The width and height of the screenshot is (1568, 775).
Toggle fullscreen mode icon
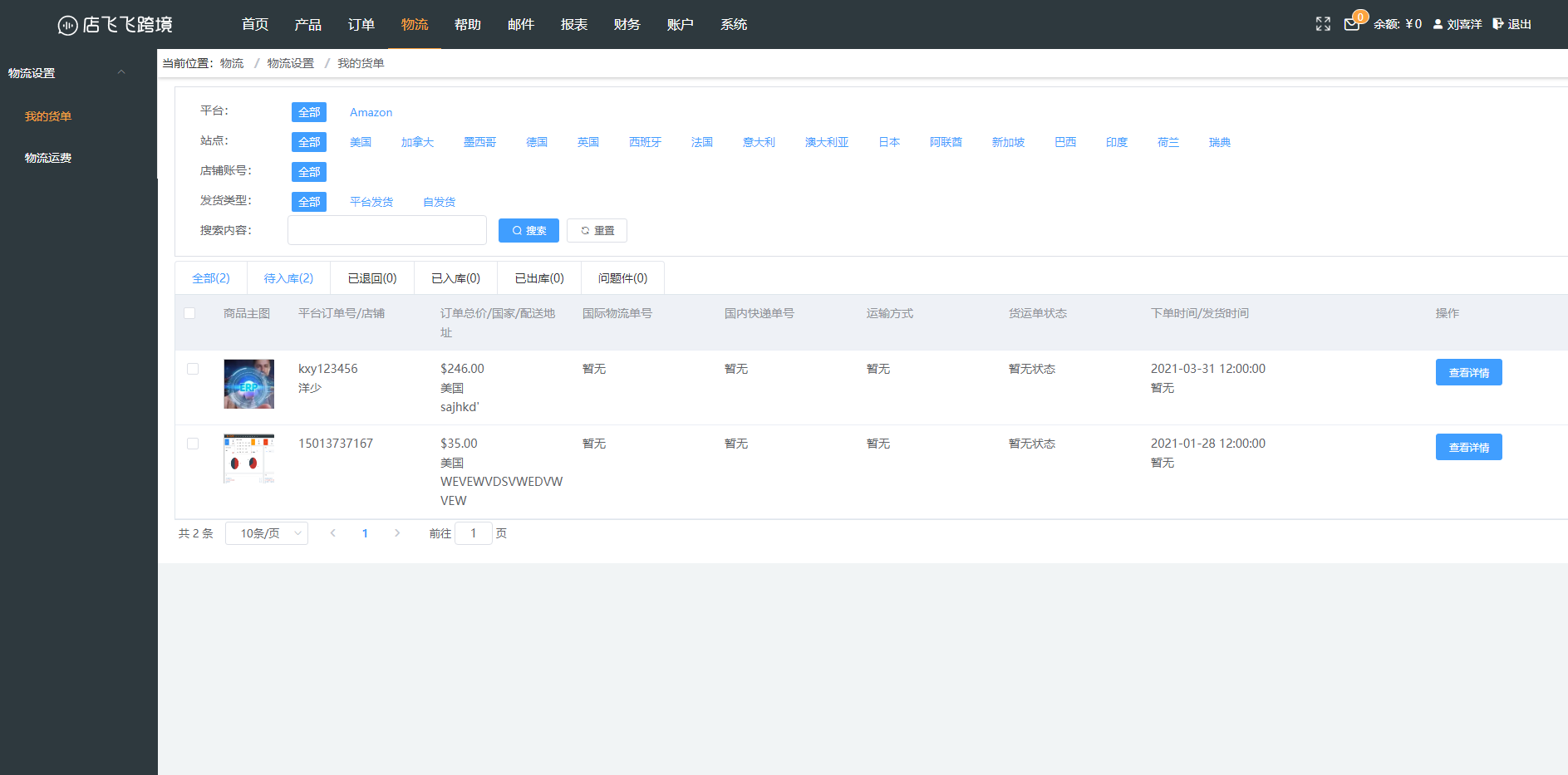coord(1323,24)
